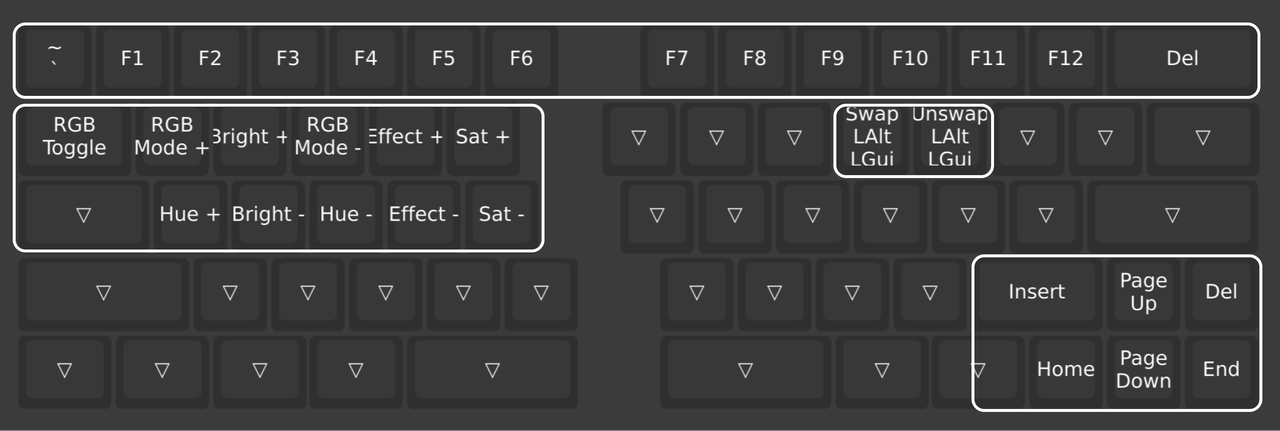The width and height of the screenshot is (1280, 431).
Task: Click the F12 key
Action: coord(1065,58)
